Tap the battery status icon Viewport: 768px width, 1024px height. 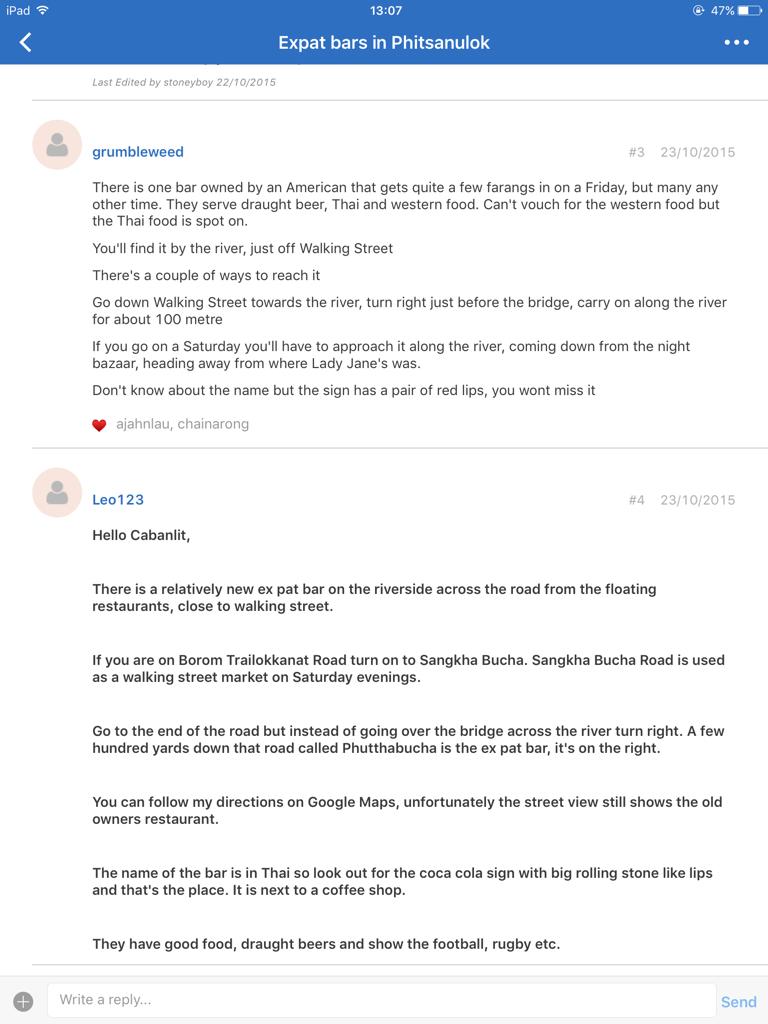click(x=749, y=10)
